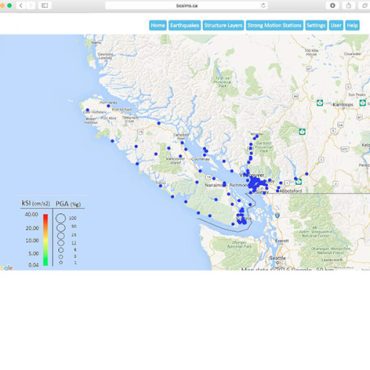Open the downloads icon in toolbar
The width and height of the screenshot is (370, 370).
[333, 6]
